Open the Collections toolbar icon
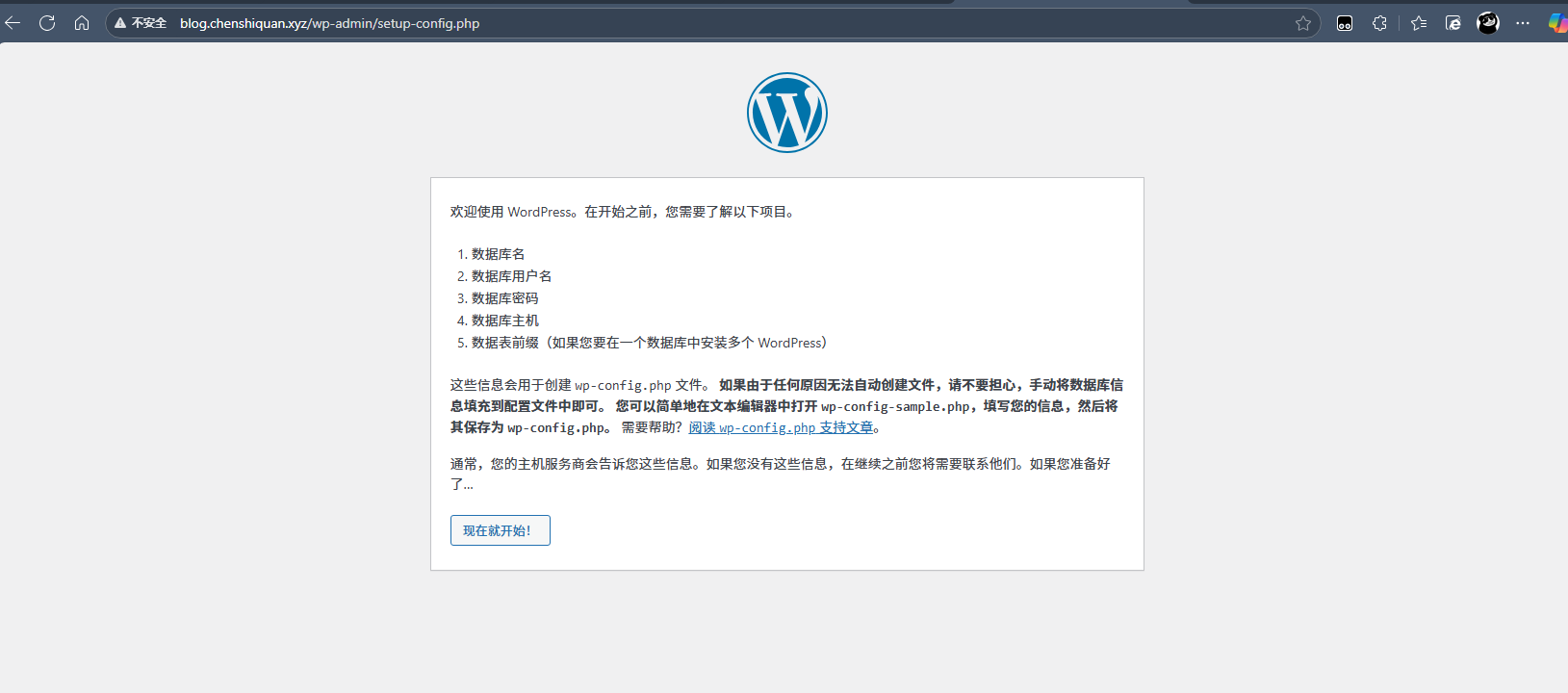The image size is (1568, 693). tap(1453, 23)
